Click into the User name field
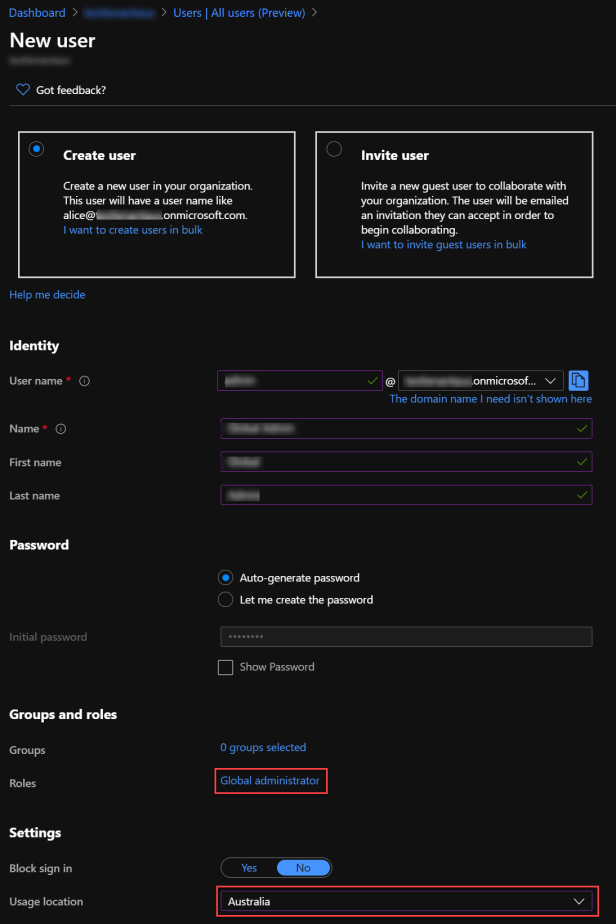Image resolution: width=616 pixels, height=924 pixels. (299, 381)
